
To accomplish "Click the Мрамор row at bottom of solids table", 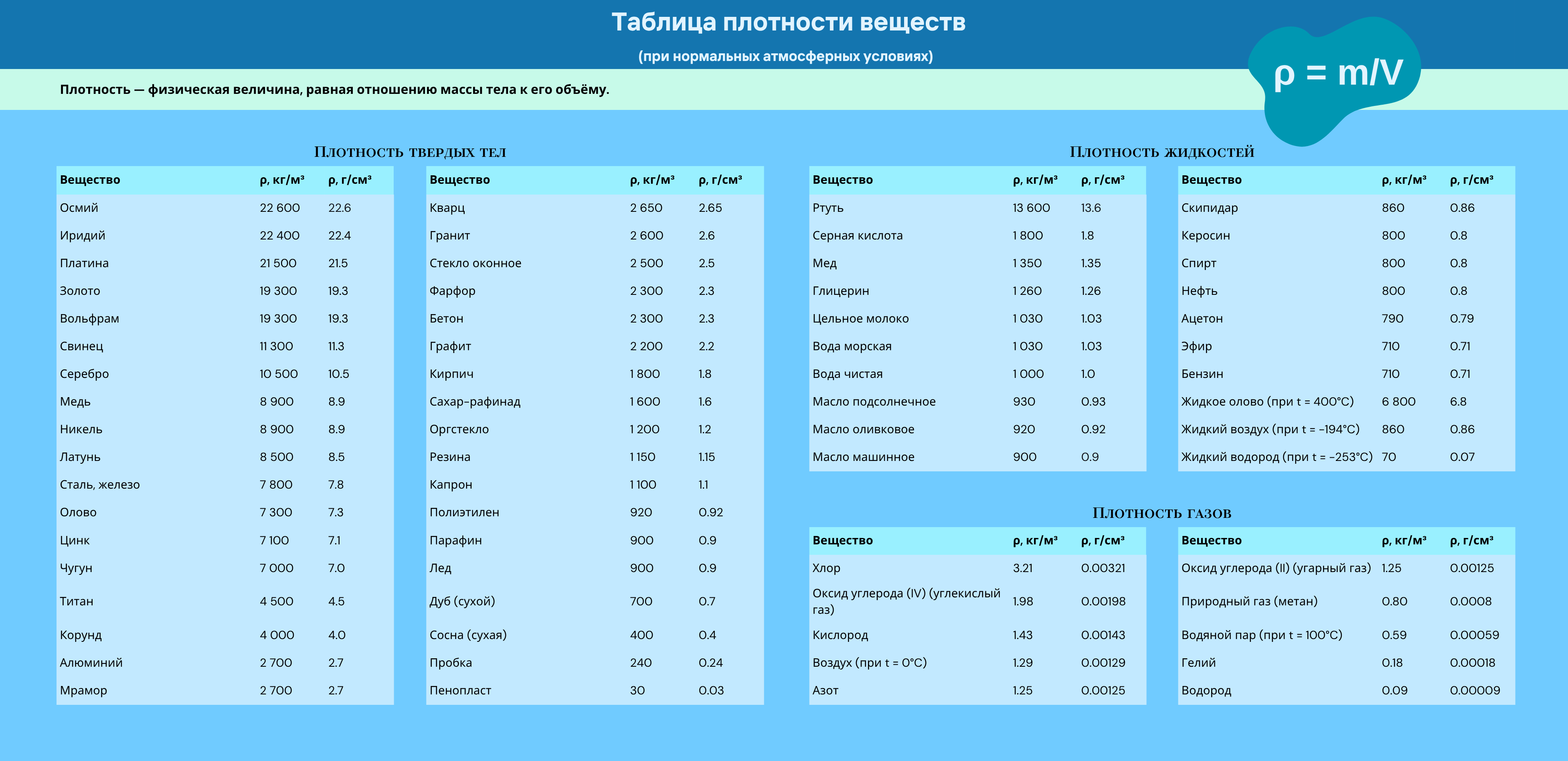I will coord(83,690).
